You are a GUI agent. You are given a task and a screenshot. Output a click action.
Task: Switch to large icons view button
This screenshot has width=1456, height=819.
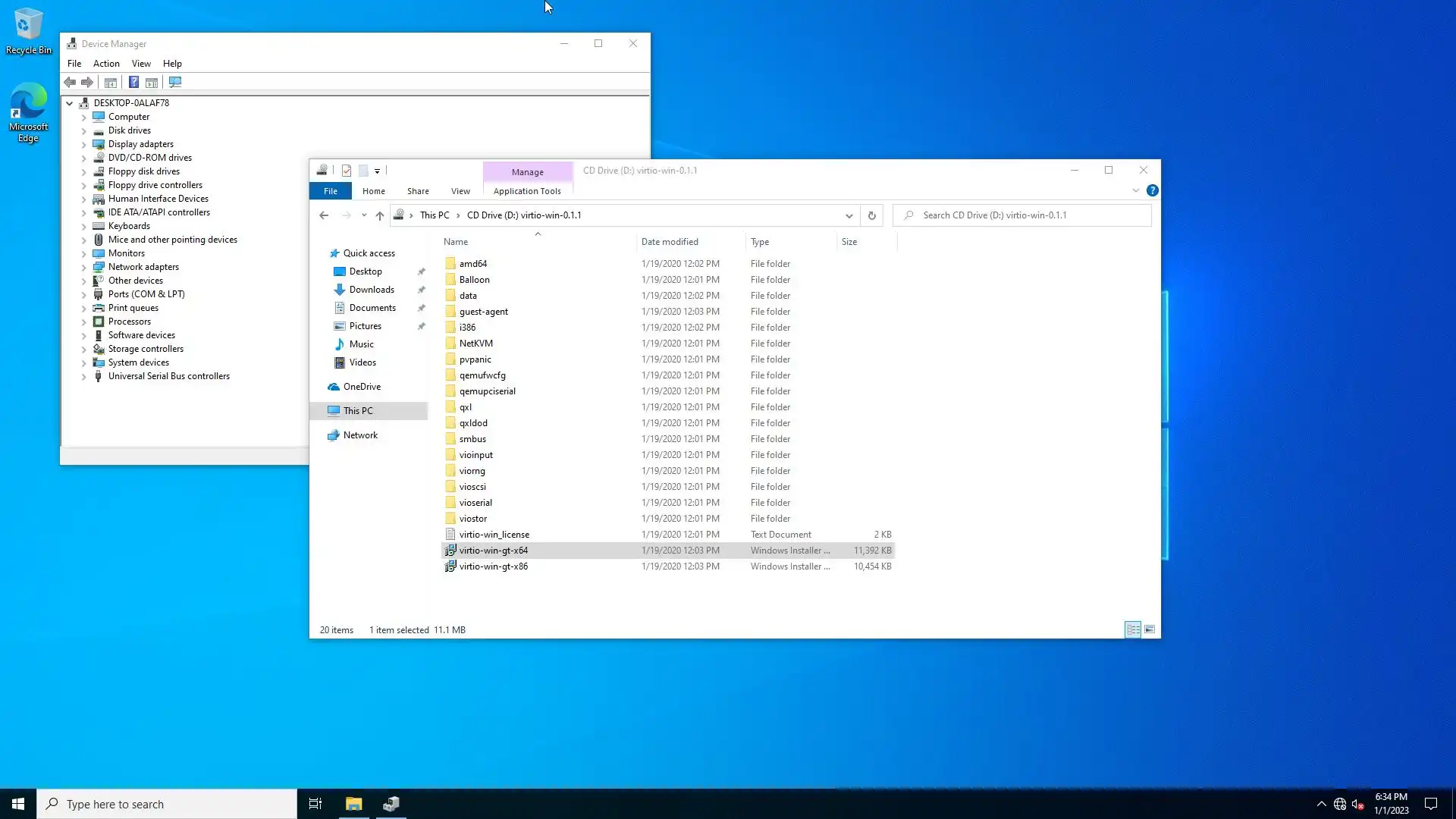point(1150,629)
